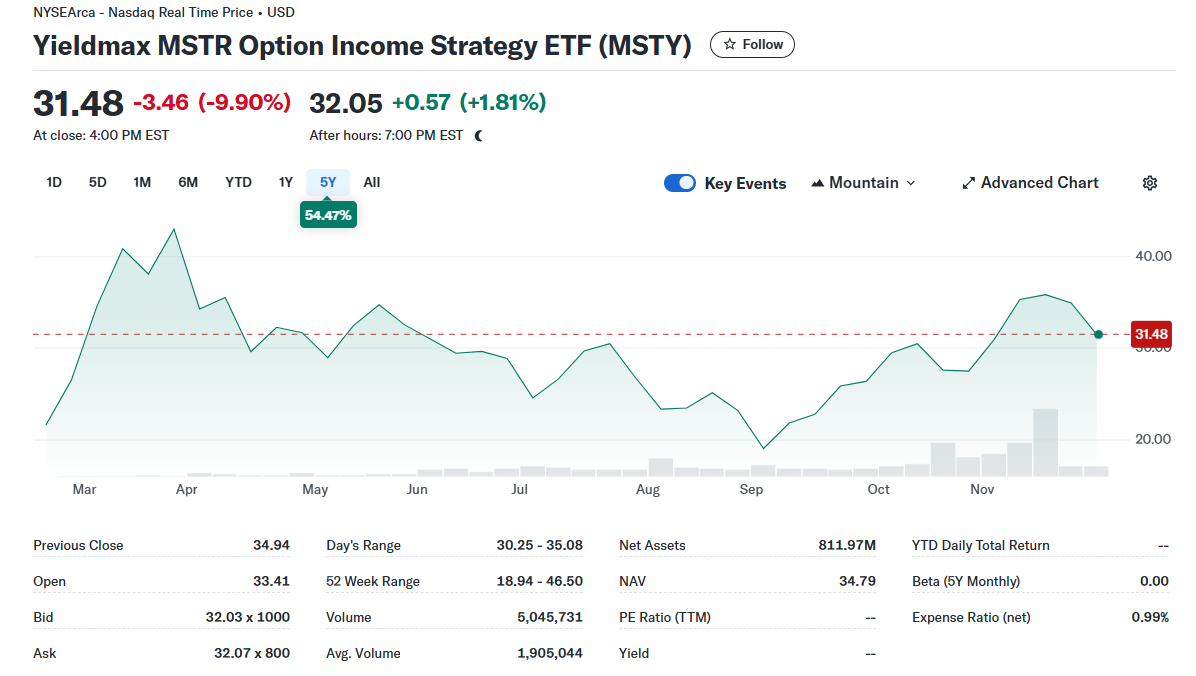Toggle the Key Events switch off

click(680, 183)
